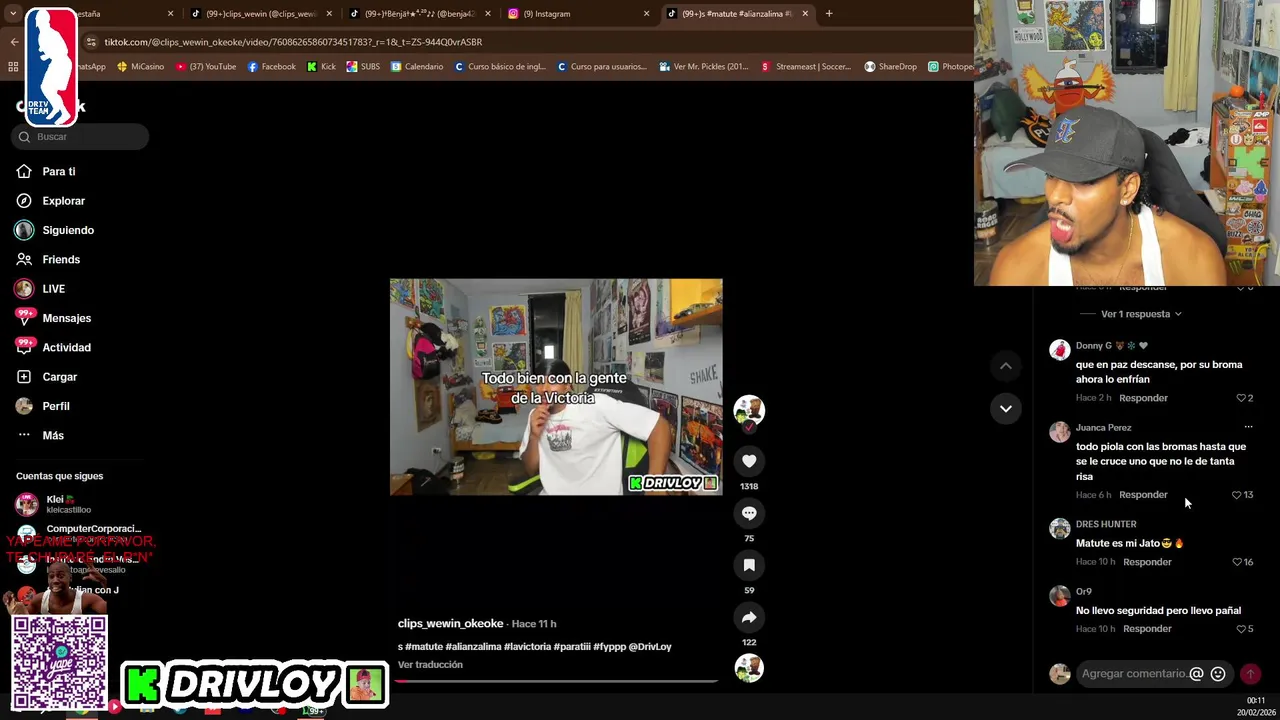Reply to DRES HUNTER's comment
The width and height of the screenshot is (1280, 720).
(1147, 562)
